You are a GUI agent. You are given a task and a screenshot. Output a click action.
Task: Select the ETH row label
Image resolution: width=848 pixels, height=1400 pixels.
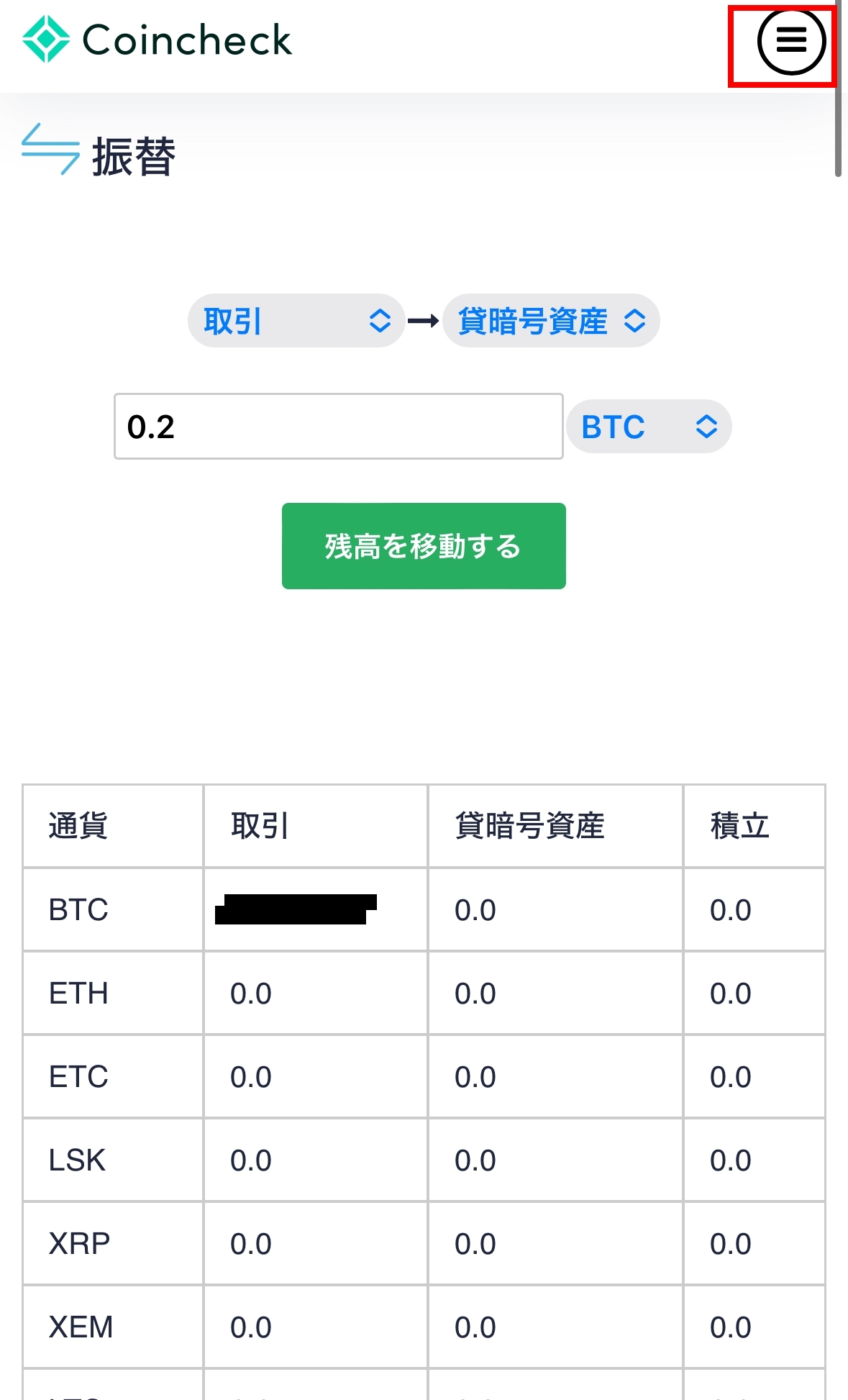(x=78, y=994)
